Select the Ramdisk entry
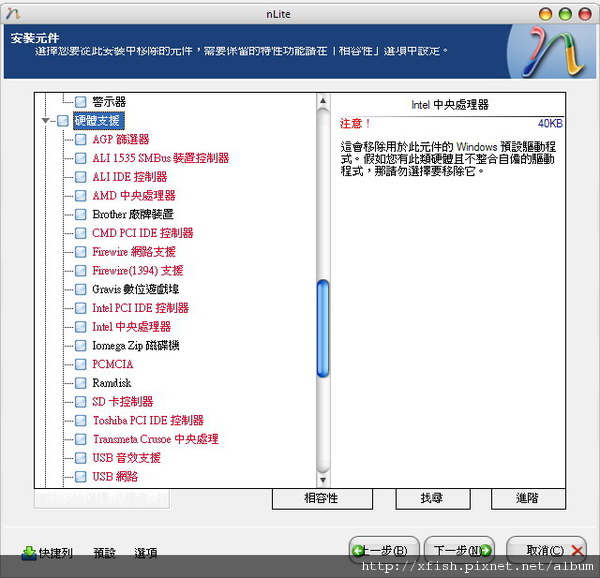The height and width of the screenshot is (578, 600). [x=111, y=383]
